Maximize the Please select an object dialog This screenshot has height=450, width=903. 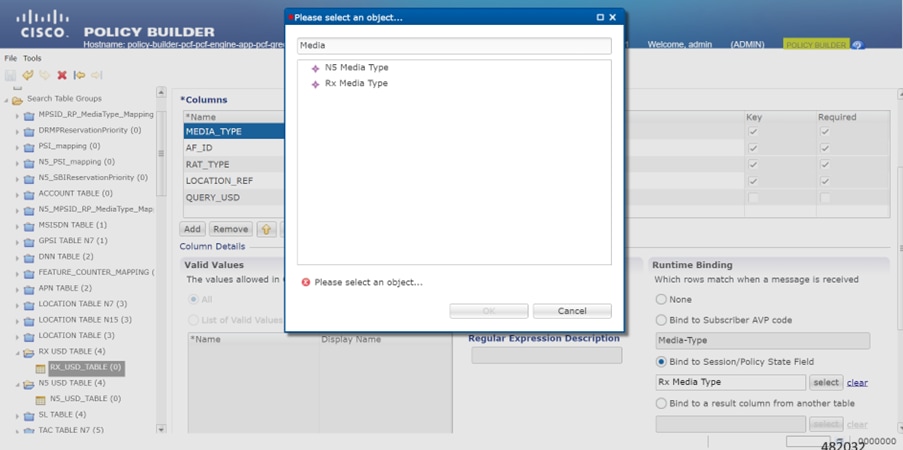pyautogui.click(x=600, y=18)
